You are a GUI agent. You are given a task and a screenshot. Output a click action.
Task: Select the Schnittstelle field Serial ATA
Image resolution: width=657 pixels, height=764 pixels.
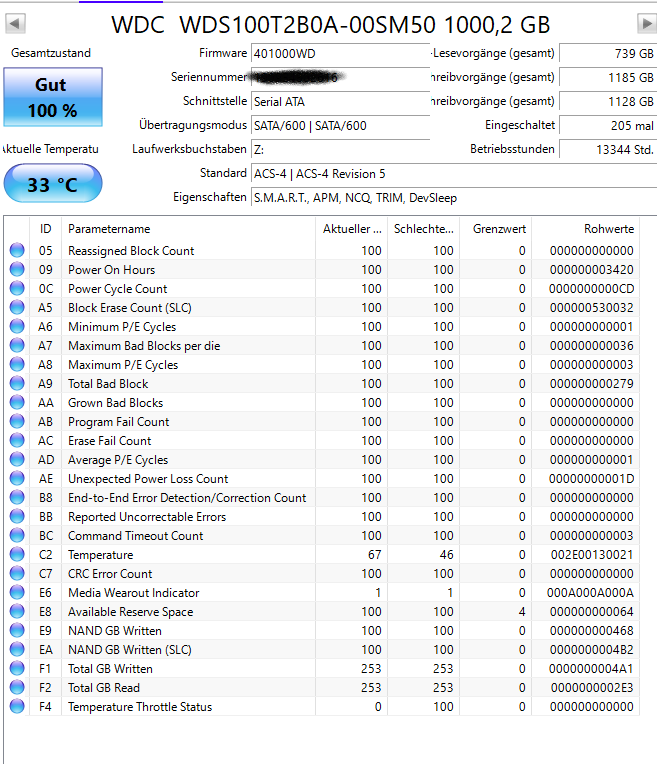(x=340, y=101)
